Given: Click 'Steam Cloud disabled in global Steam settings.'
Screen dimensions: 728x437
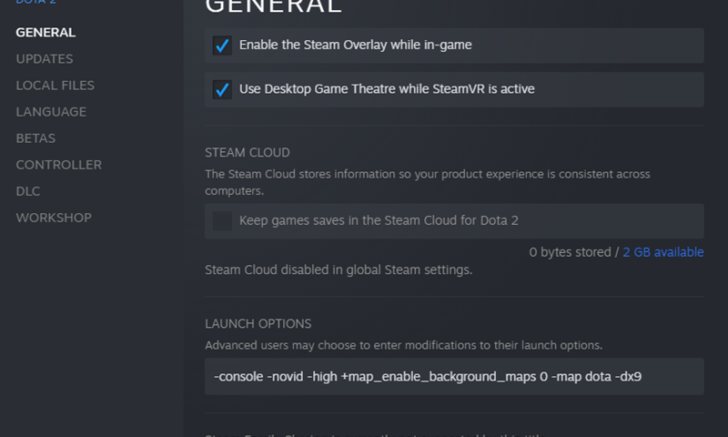Looking at the screenshot, I should [338, 270].
